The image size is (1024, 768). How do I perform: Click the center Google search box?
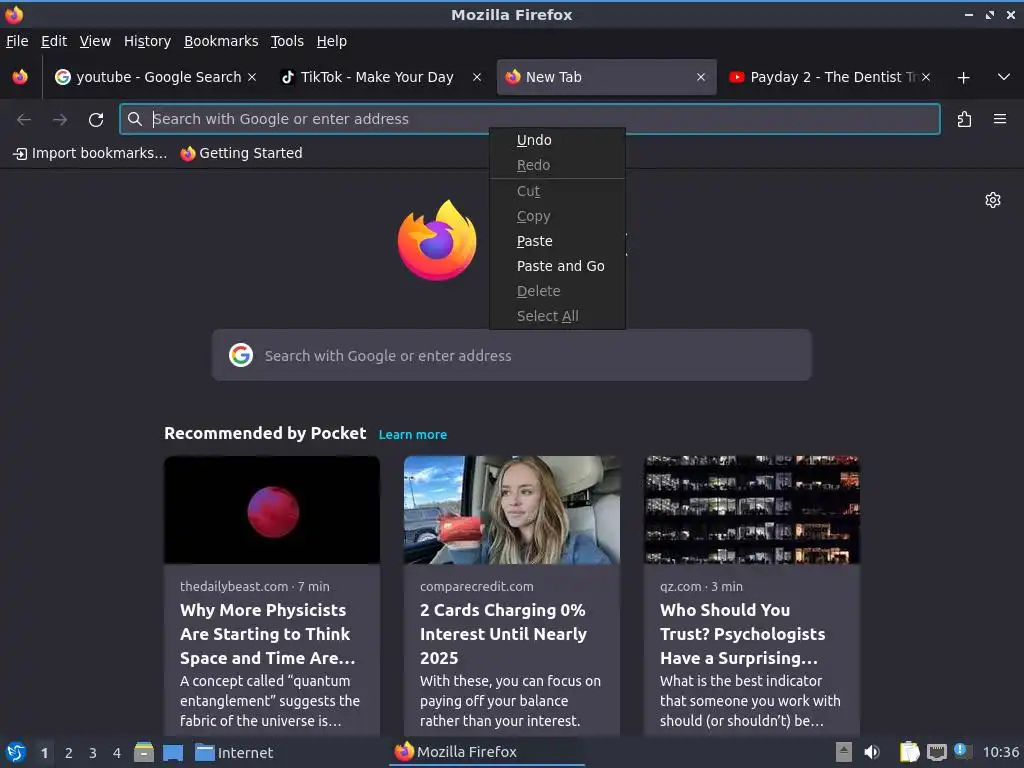511,355
